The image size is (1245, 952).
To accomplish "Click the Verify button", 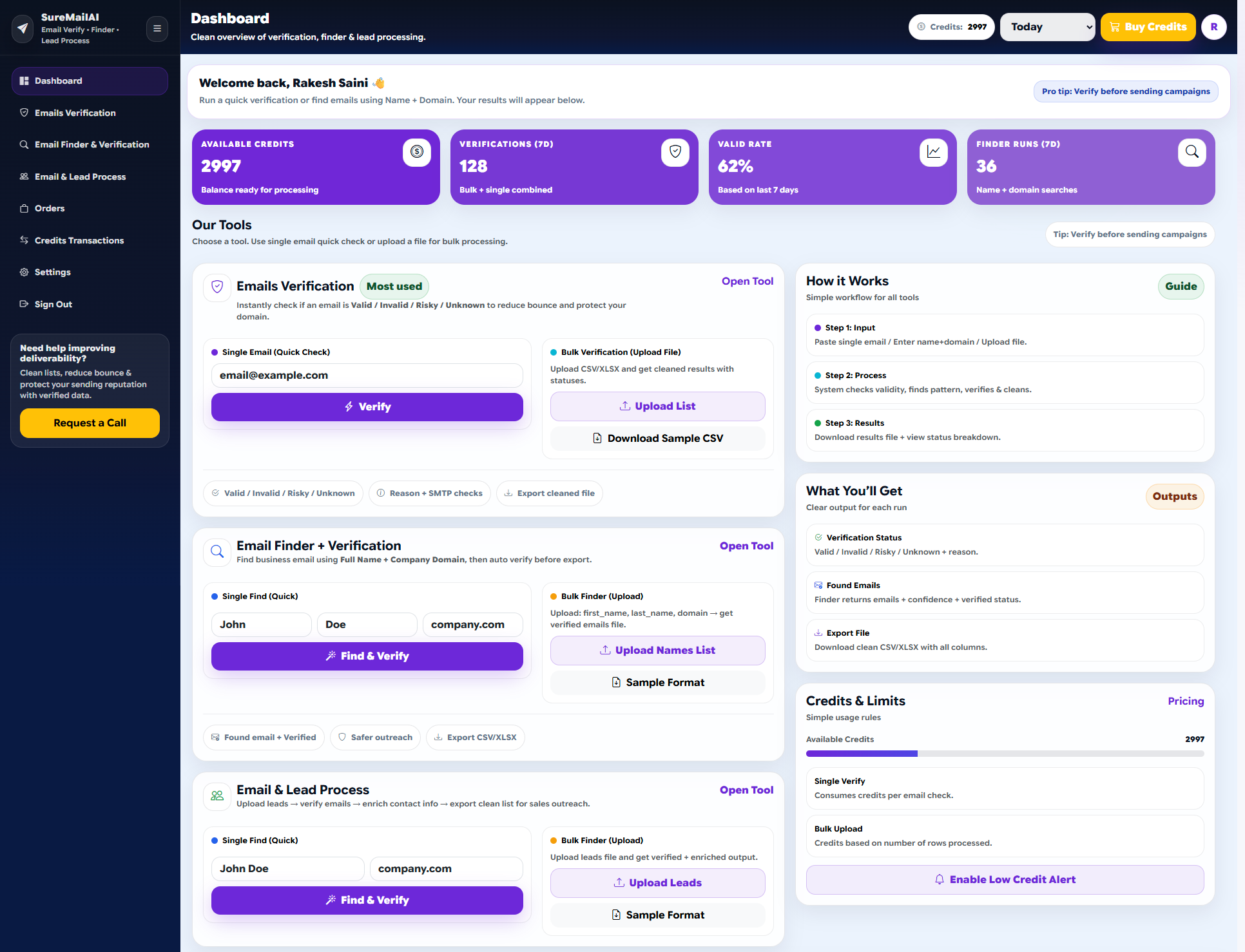I will 367,407.
